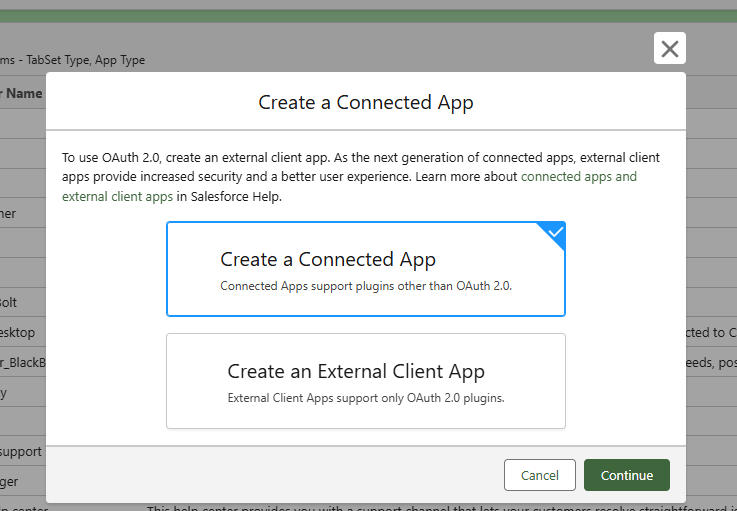The width and height of the screenshot is (737, 511).
Task: Select the background row ending in esktop
Action: point(20,332)
